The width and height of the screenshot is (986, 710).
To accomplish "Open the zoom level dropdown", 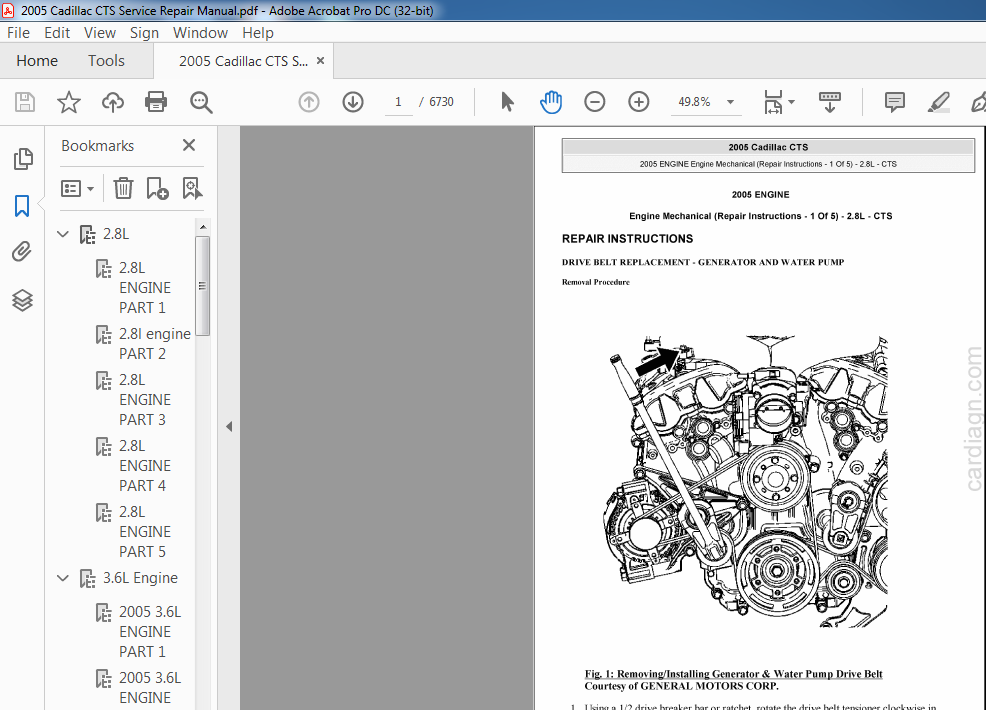I will pyautogui.click(x=730, y=102).
